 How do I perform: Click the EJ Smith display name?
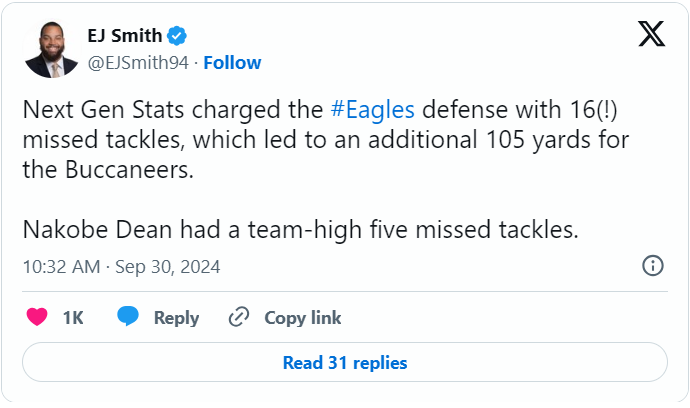coord(125,36)
